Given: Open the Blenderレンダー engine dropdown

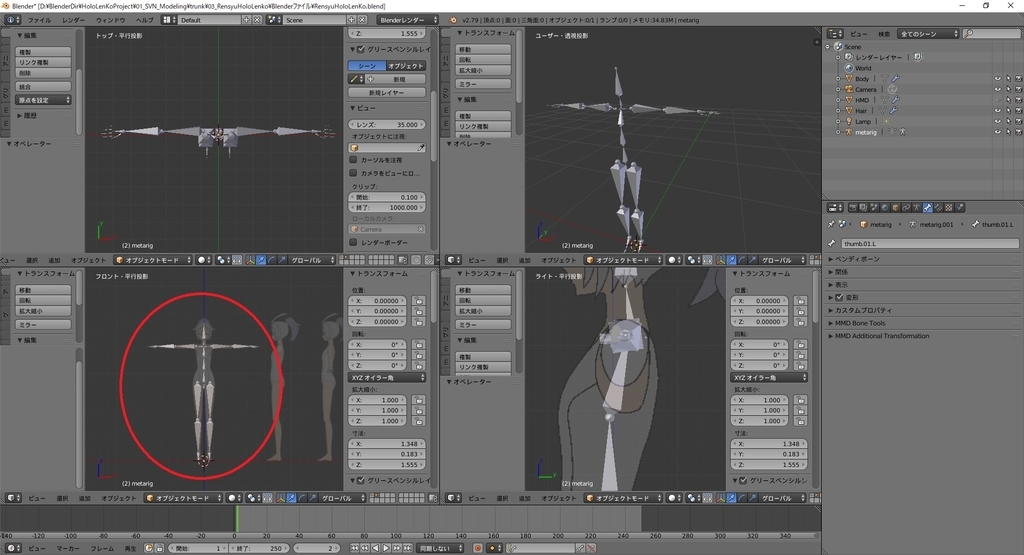Looking at the screenshot, I should pyautogui.click(x=408, y=20).
